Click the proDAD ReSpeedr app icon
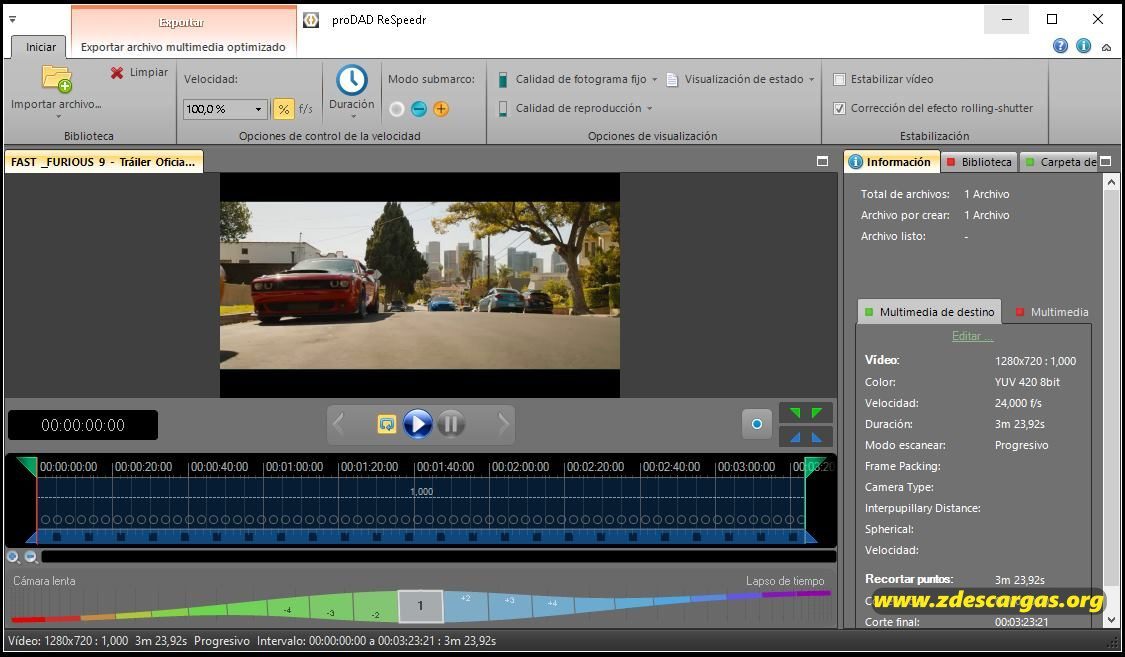Viewport: 1125px width, 657px height. tap(311, 20)
